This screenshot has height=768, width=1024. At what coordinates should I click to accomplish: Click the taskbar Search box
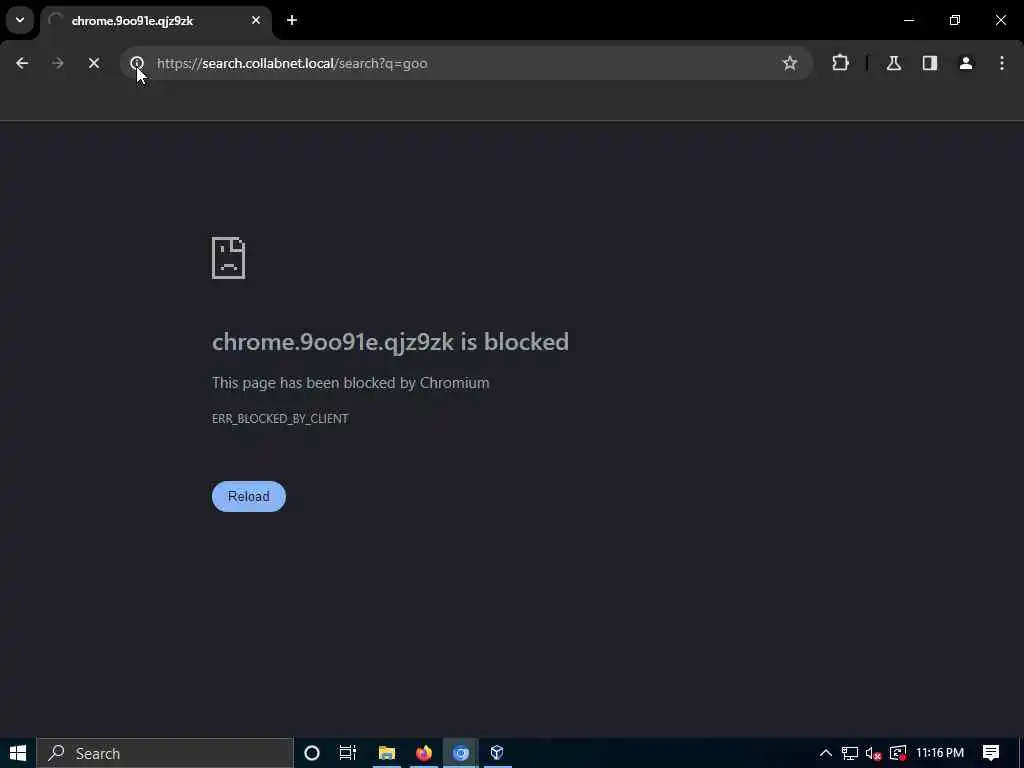coord(165,753)
